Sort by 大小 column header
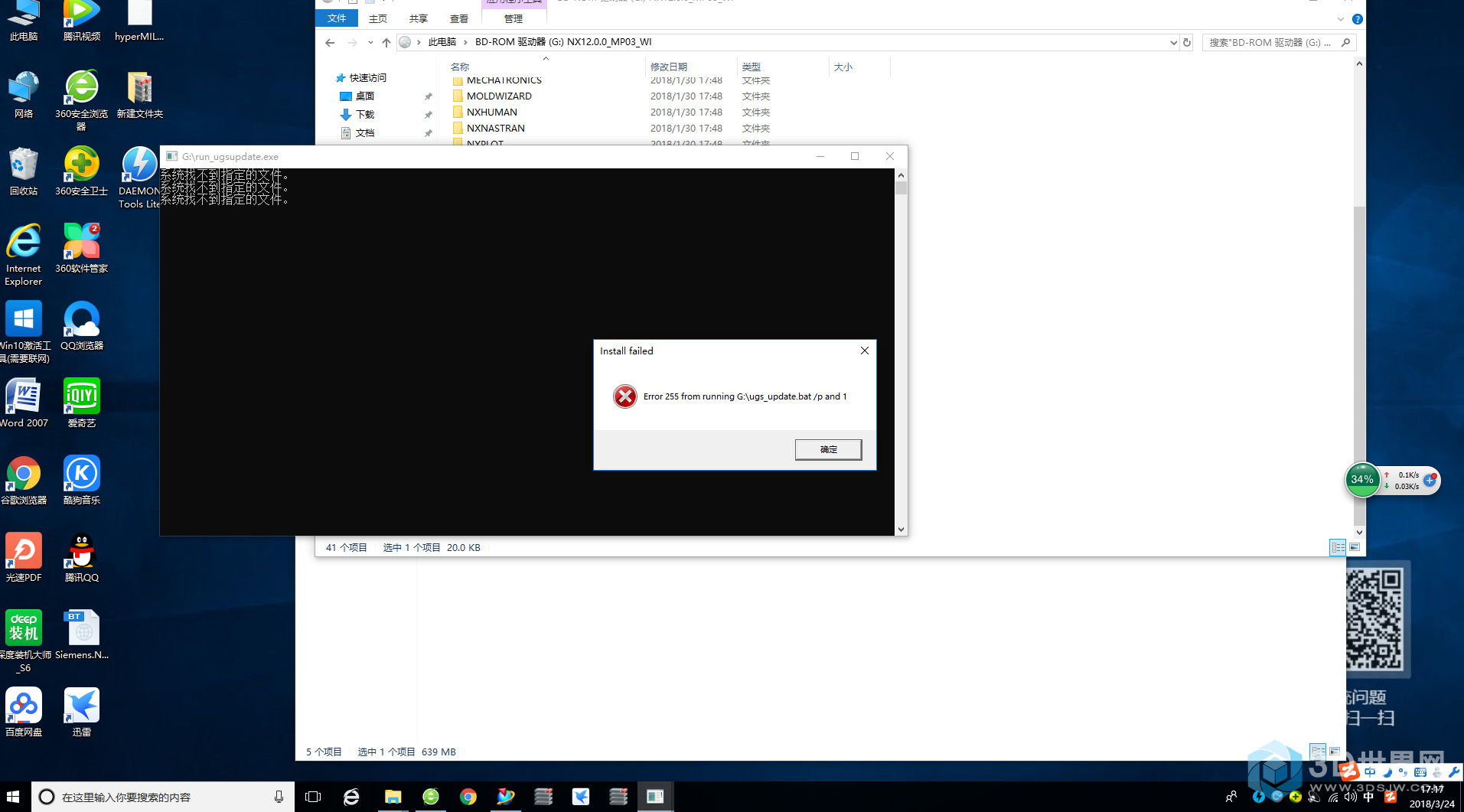1464x812 pixels. pos(859,67)
